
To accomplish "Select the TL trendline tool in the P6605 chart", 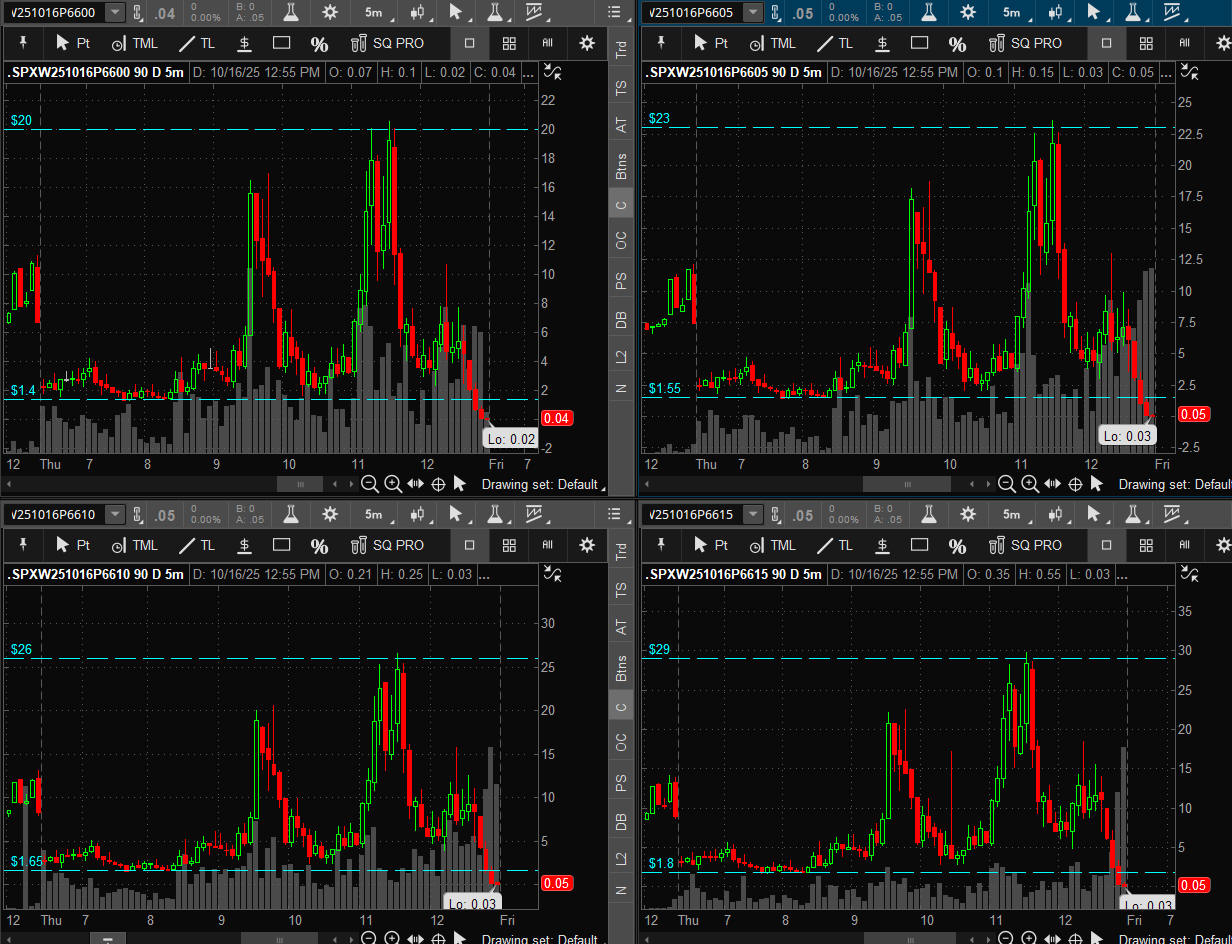I will coord(838,43).
